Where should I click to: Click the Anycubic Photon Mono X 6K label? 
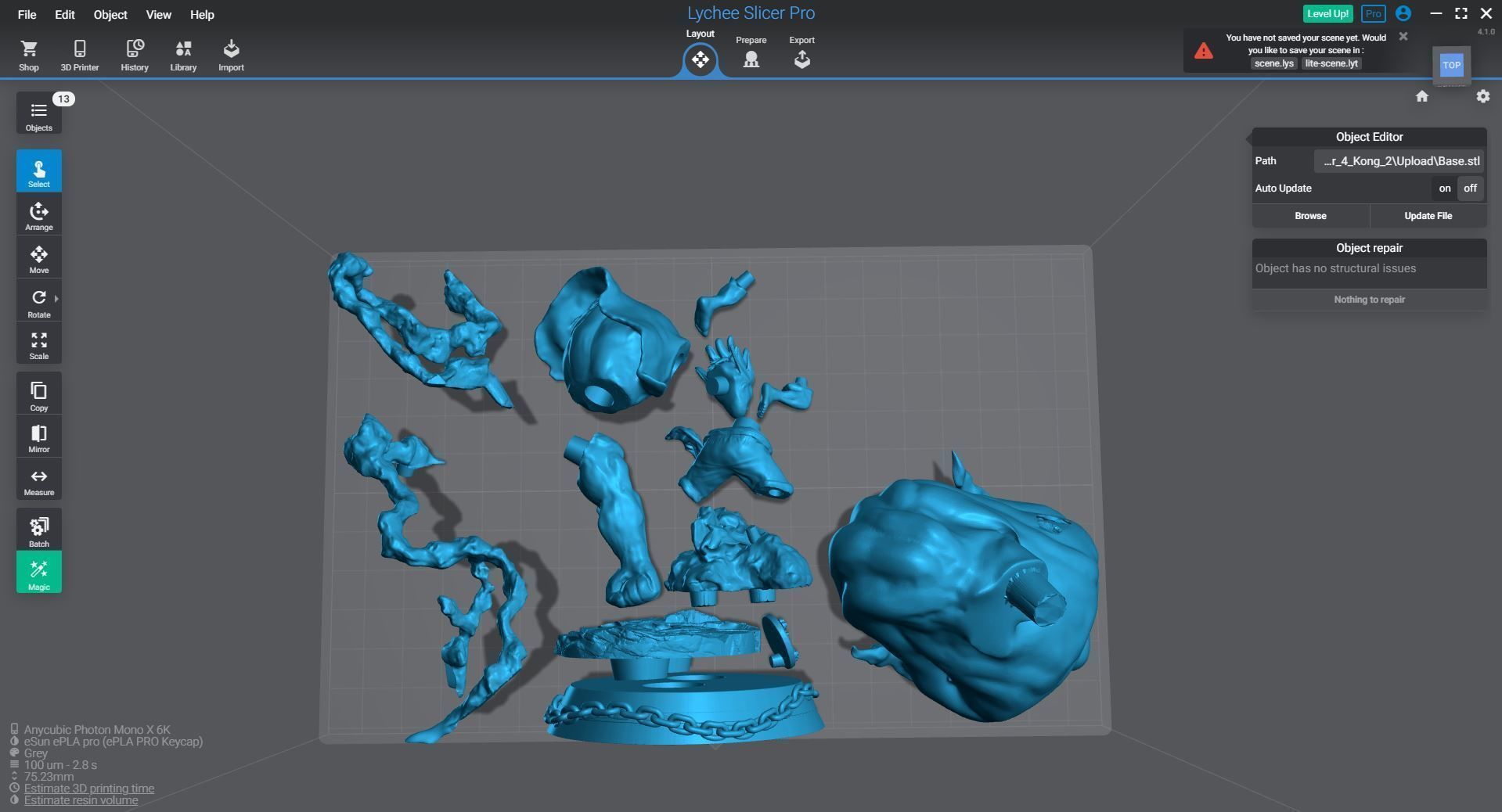pyautogui.click(x=97, y=730)
